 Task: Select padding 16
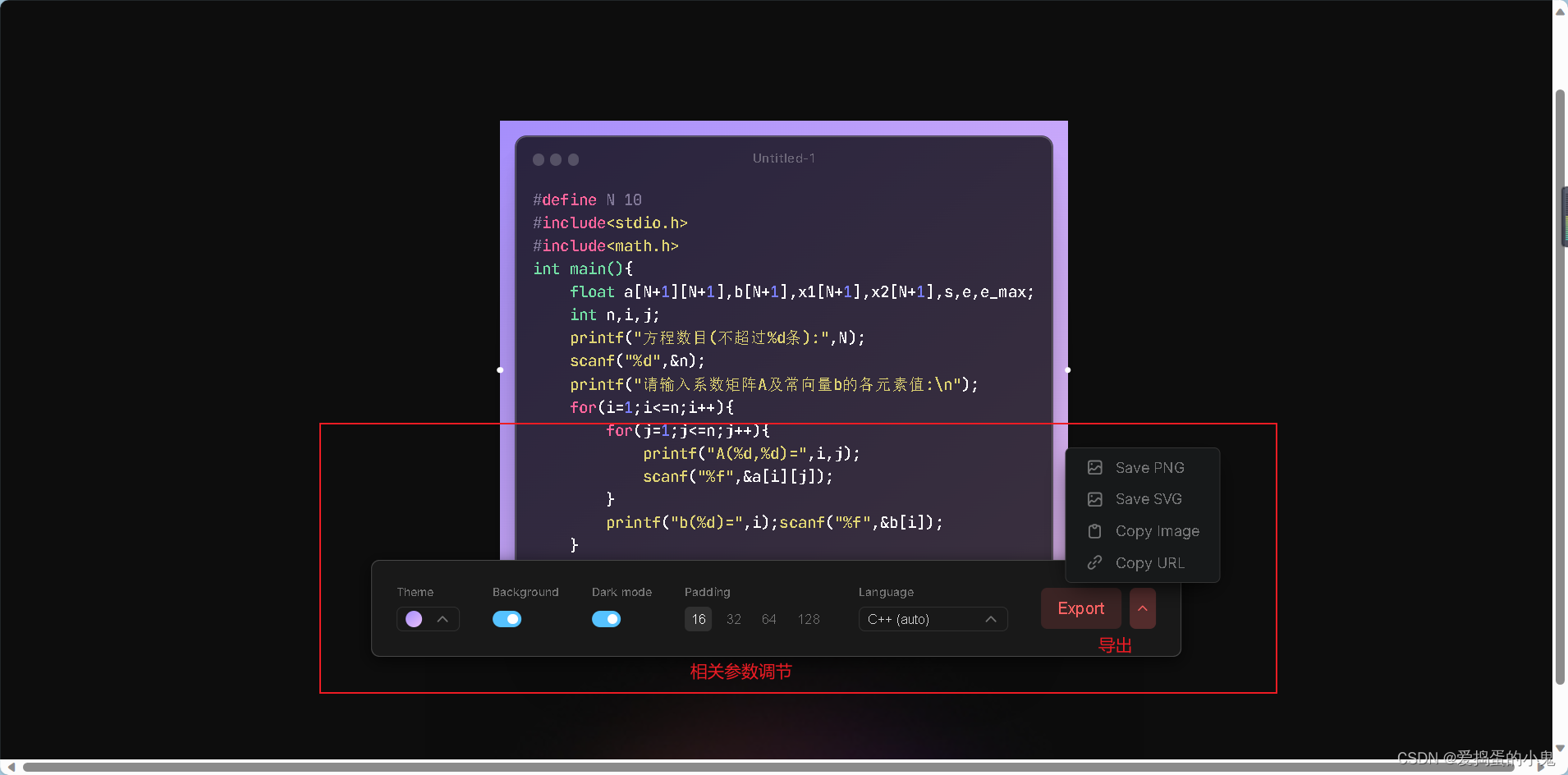(x=699, y=619)
